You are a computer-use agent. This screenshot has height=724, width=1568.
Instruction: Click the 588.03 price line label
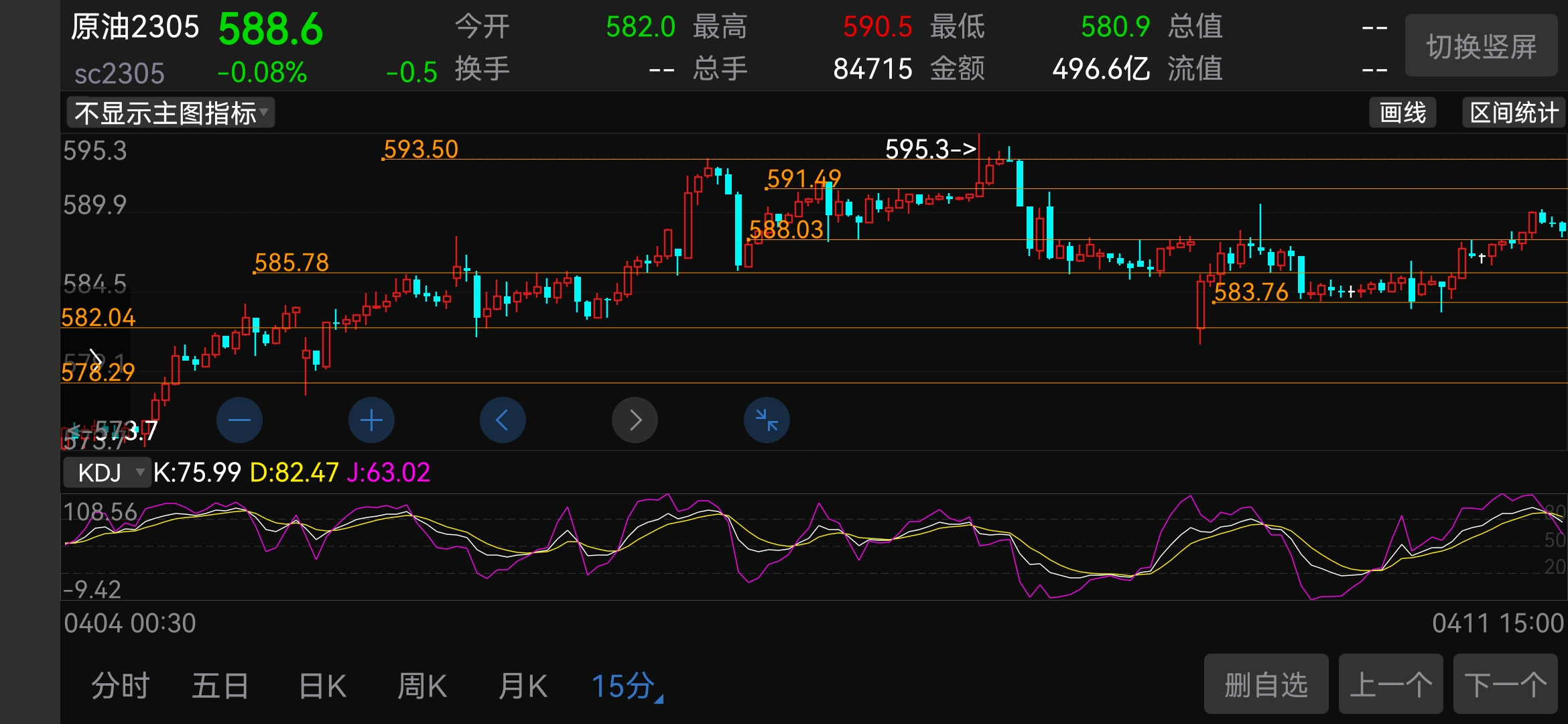click(786, 229)
